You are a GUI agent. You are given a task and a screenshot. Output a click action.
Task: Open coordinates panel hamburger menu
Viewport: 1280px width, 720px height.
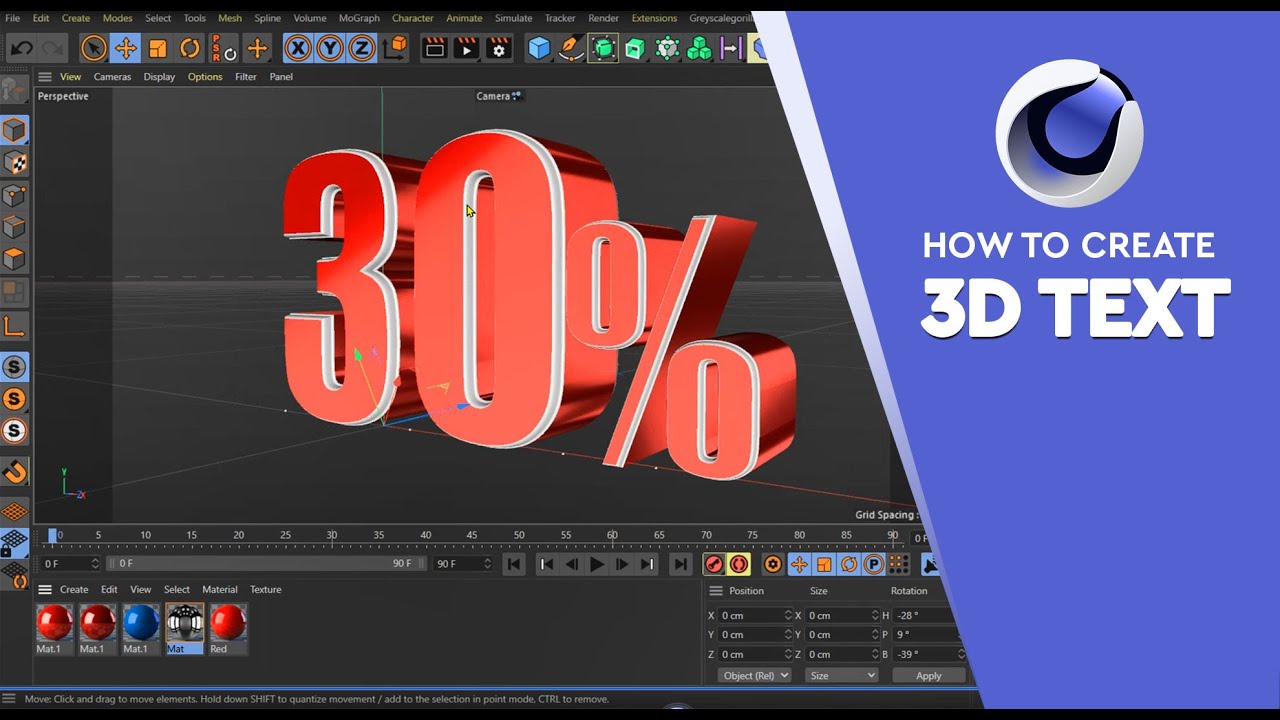715,591
